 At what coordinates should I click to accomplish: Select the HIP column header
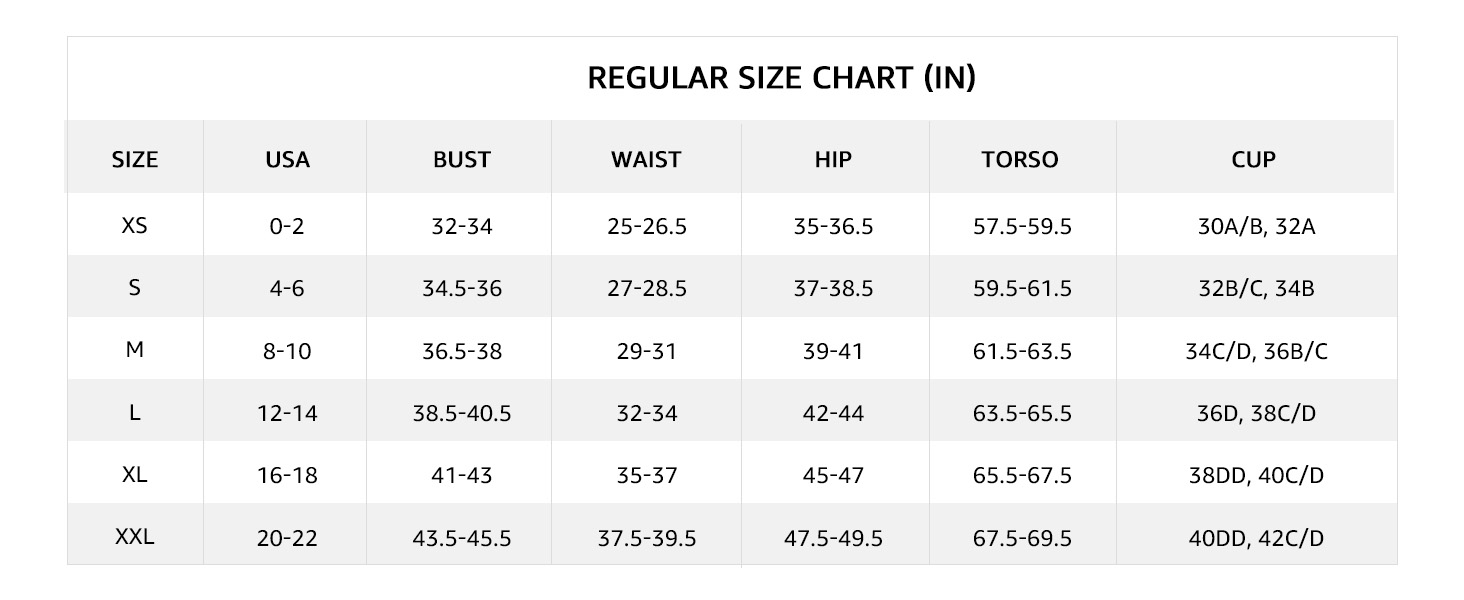pos(833,159)
